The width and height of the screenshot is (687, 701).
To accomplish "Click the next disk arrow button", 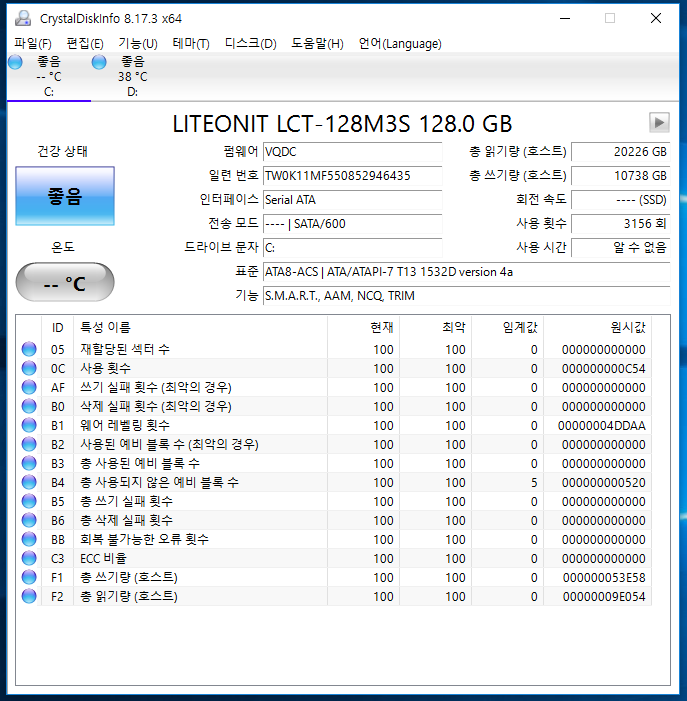I will (659, 122).
